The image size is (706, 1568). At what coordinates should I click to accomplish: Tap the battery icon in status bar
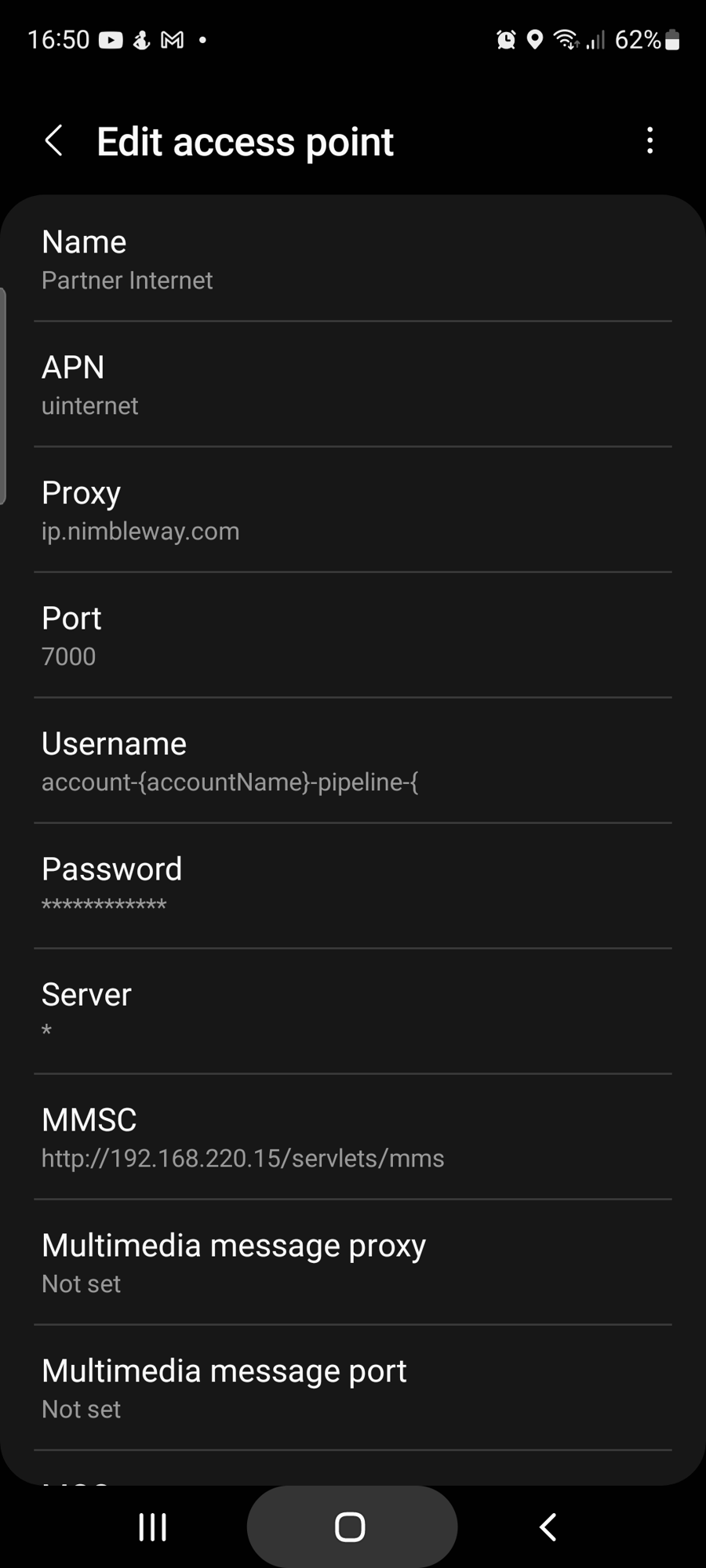(x=672, y=40)
